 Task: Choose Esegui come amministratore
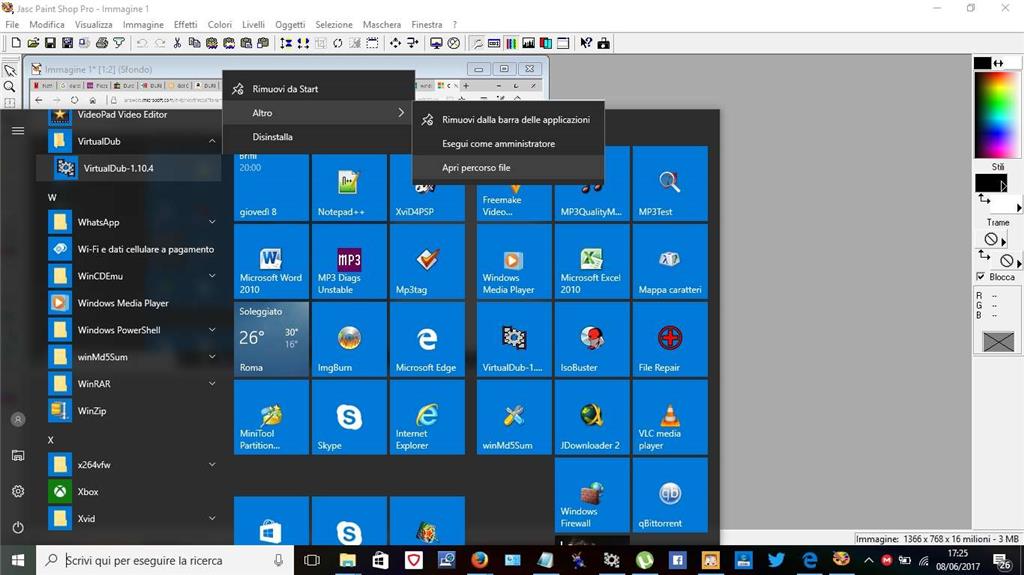point(508,144)
